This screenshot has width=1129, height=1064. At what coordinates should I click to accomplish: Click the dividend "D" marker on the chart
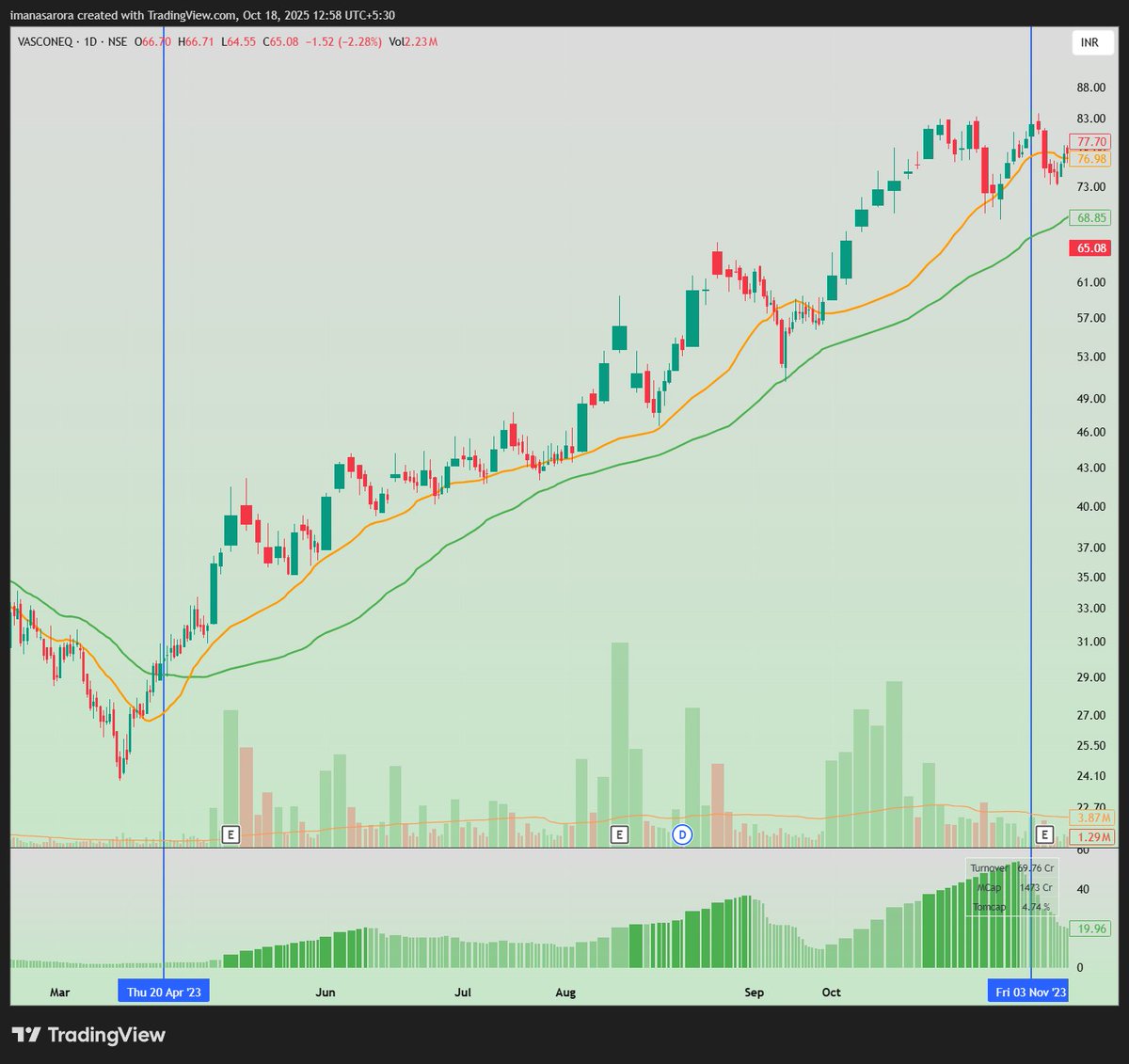(681, 834)
